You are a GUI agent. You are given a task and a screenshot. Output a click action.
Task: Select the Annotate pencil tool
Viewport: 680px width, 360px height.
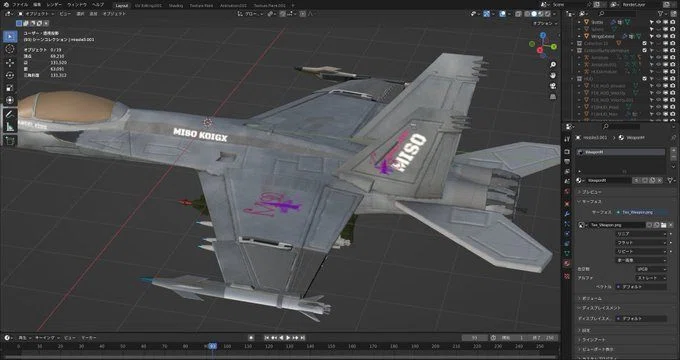[x=10, y=115]
